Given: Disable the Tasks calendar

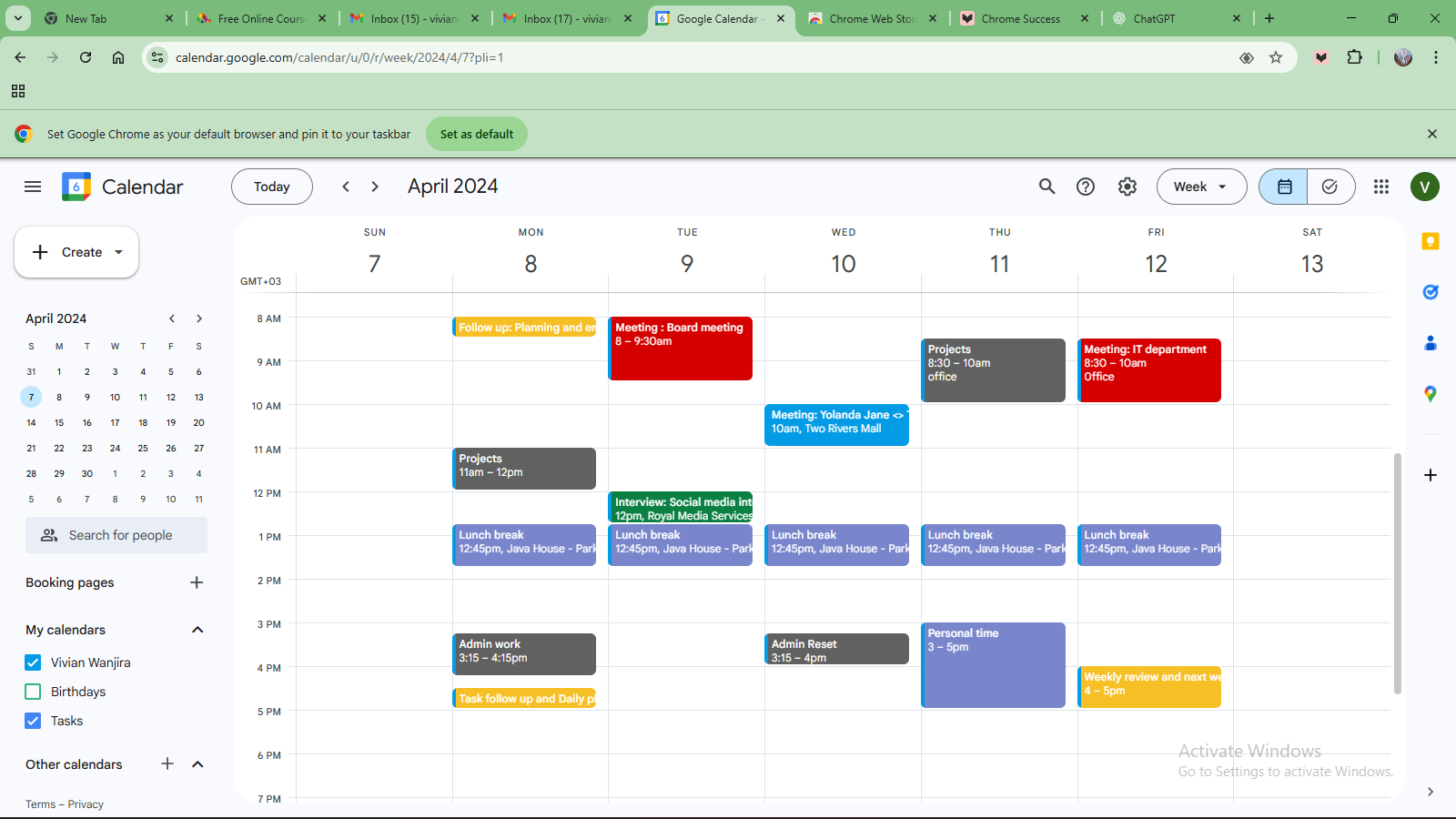Looking at the screenshot, I should tap(33, 720).
